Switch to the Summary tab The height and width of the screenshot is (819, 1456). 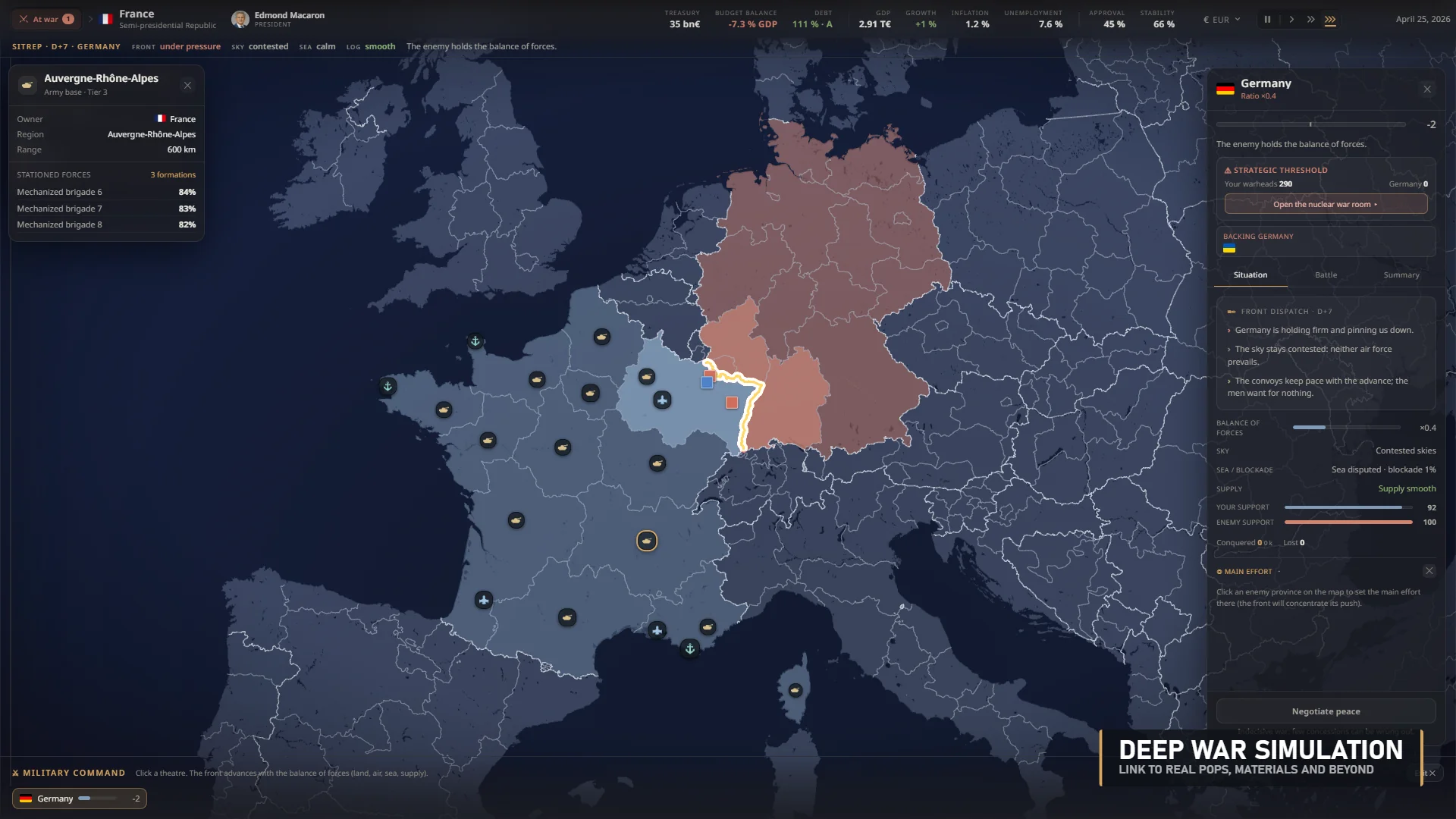pyautogui.click(x=1401, y=275)
